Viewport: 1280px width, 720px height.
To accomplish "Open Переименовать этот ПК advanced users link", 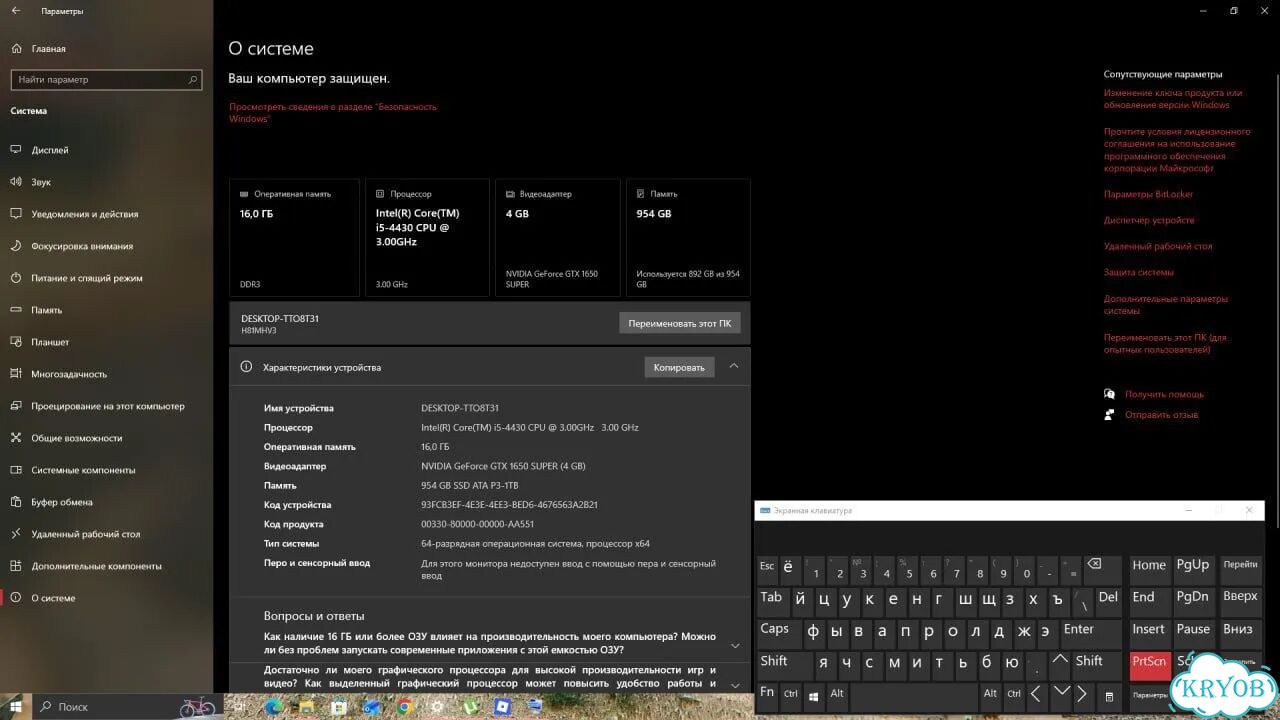I will pos(1165,343).
